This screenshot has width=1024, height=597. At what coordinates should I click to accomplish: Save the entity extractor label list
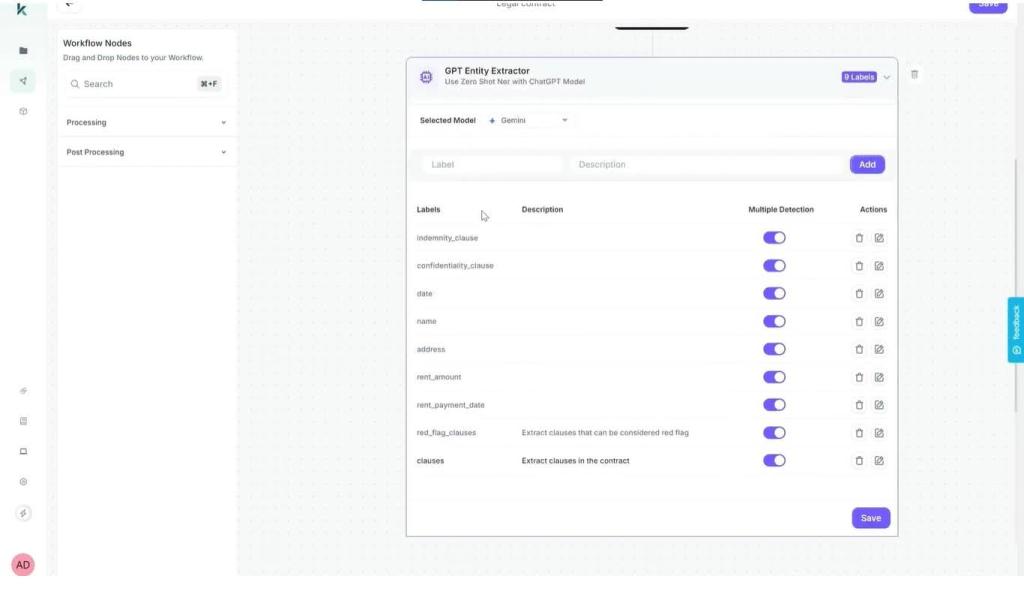[870, 517]
